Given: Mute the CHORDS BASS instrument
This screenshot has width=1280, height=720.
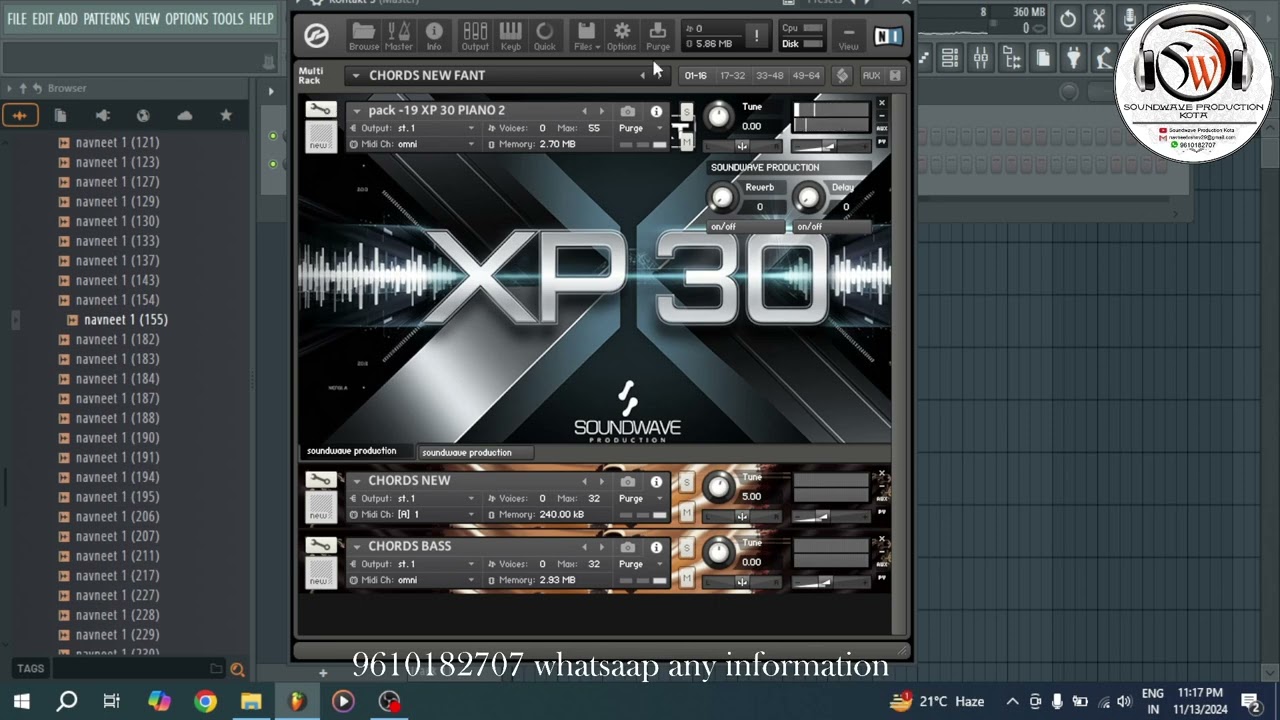Looking at the screenshot, I should coord(686,580).
